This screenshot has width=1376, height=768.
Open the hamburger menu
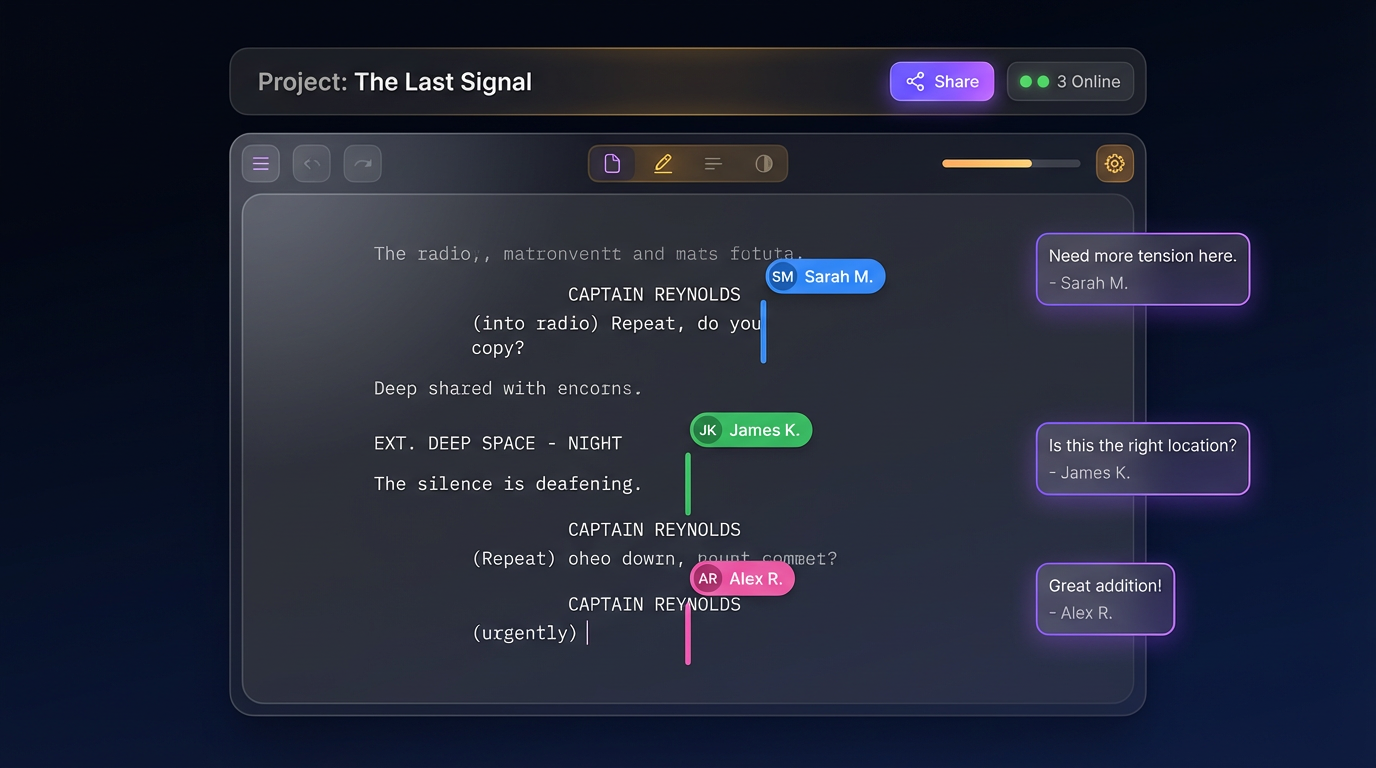[261, 163]
